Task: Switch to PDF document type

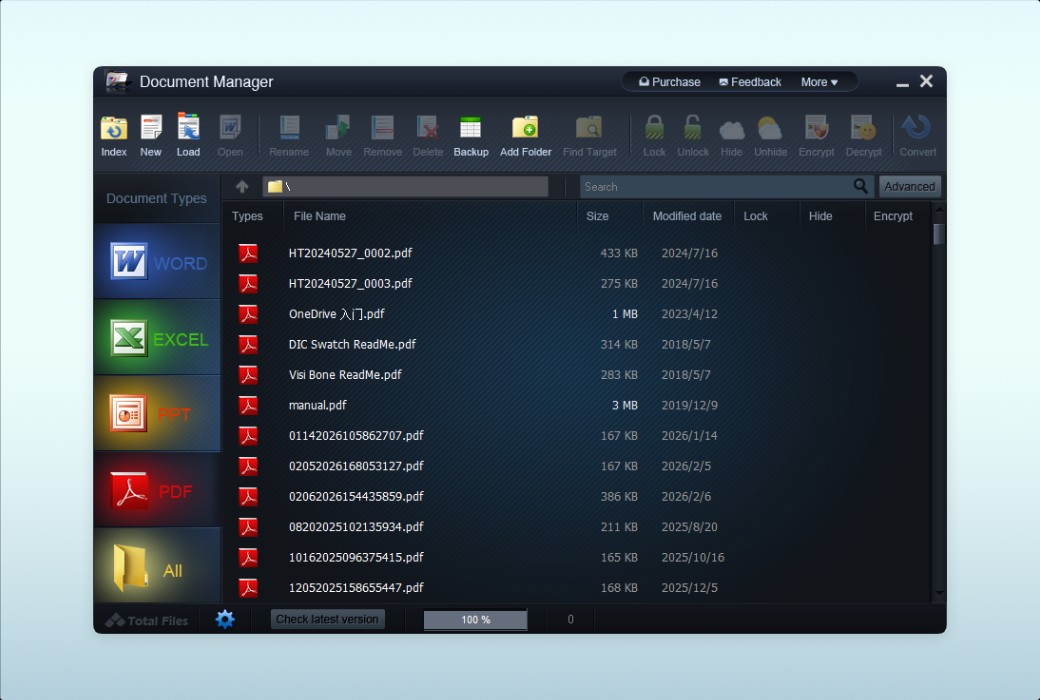Action: (x=157, y=490)
